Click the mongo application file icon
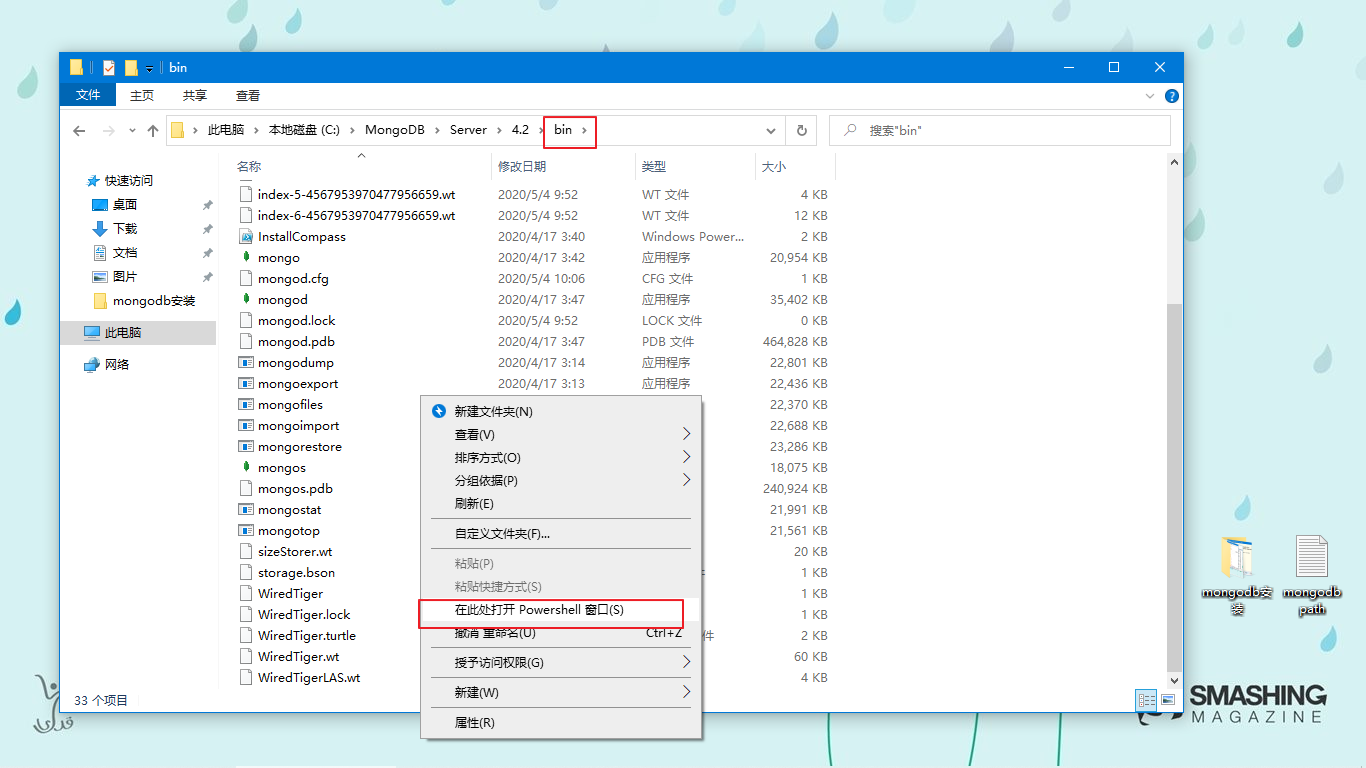Image resolution: width=1366 pixels, height=768 pixels. tap(247, 257)
